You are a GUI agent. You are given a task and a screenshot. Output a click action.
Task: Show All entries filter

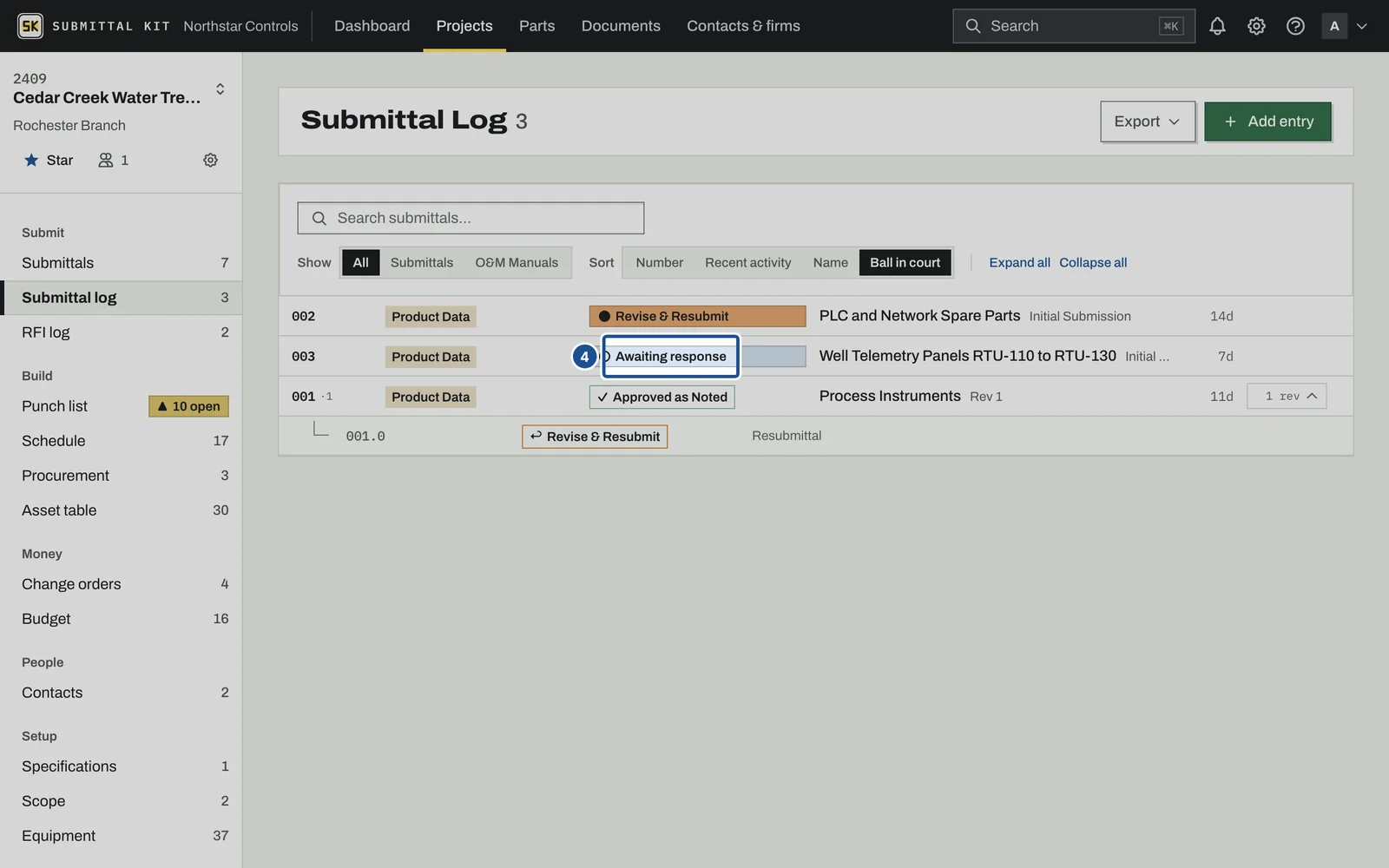tap(360, 262)
